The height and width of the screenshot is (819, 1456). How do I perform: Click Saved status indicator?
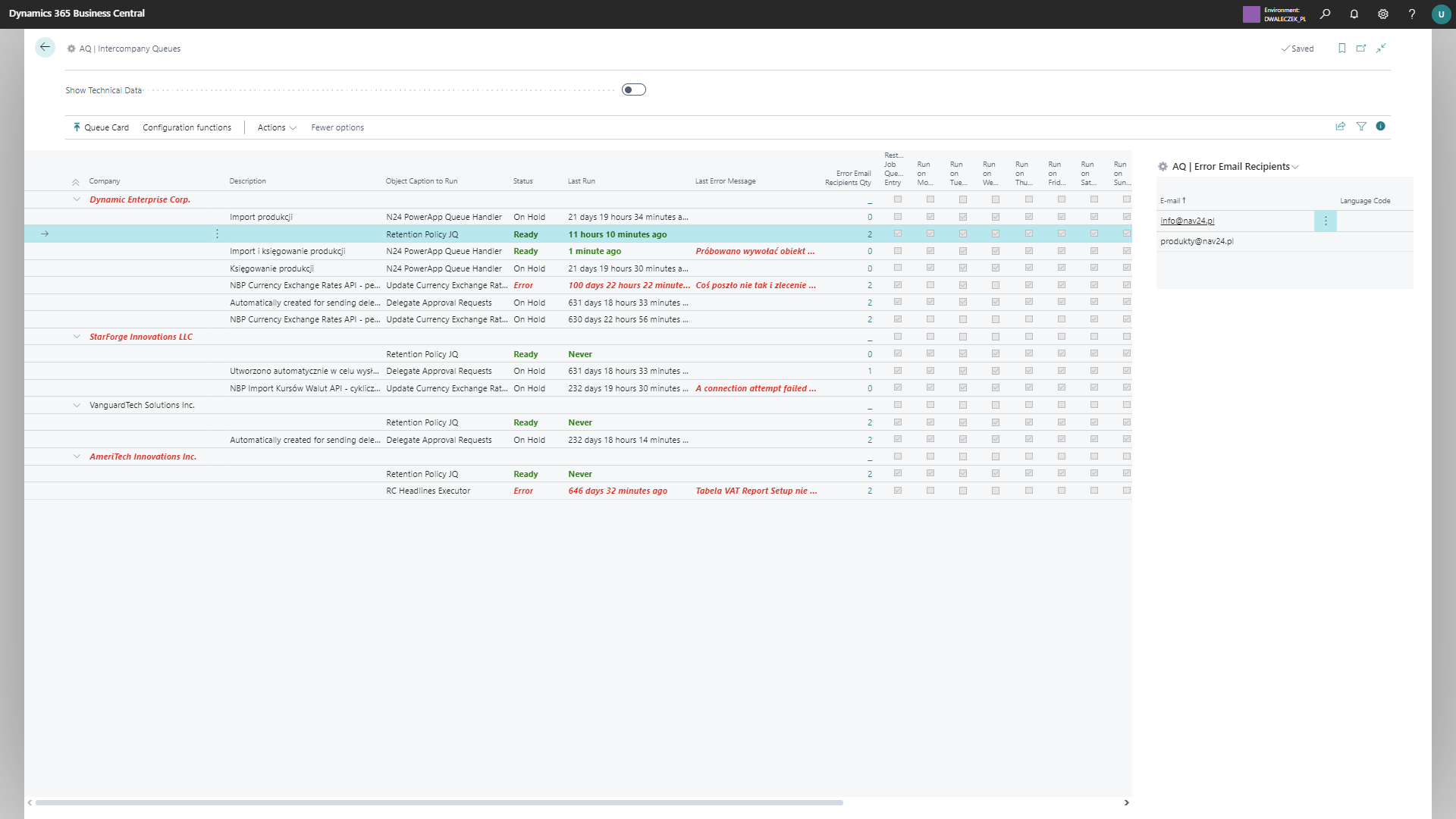(1298, 49)
